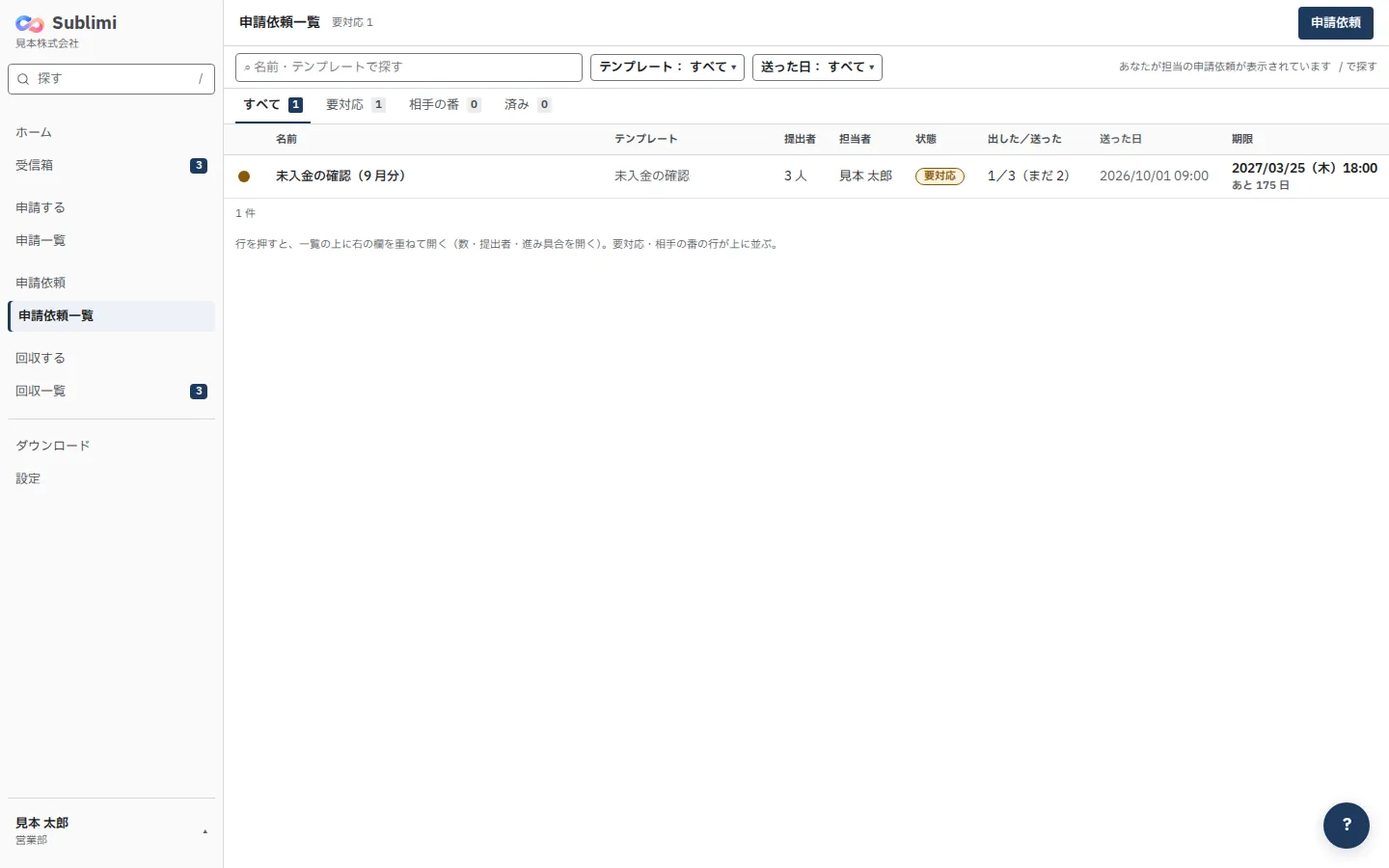
Task: Open the テンプレート filter dropdown
Action: 667,68
